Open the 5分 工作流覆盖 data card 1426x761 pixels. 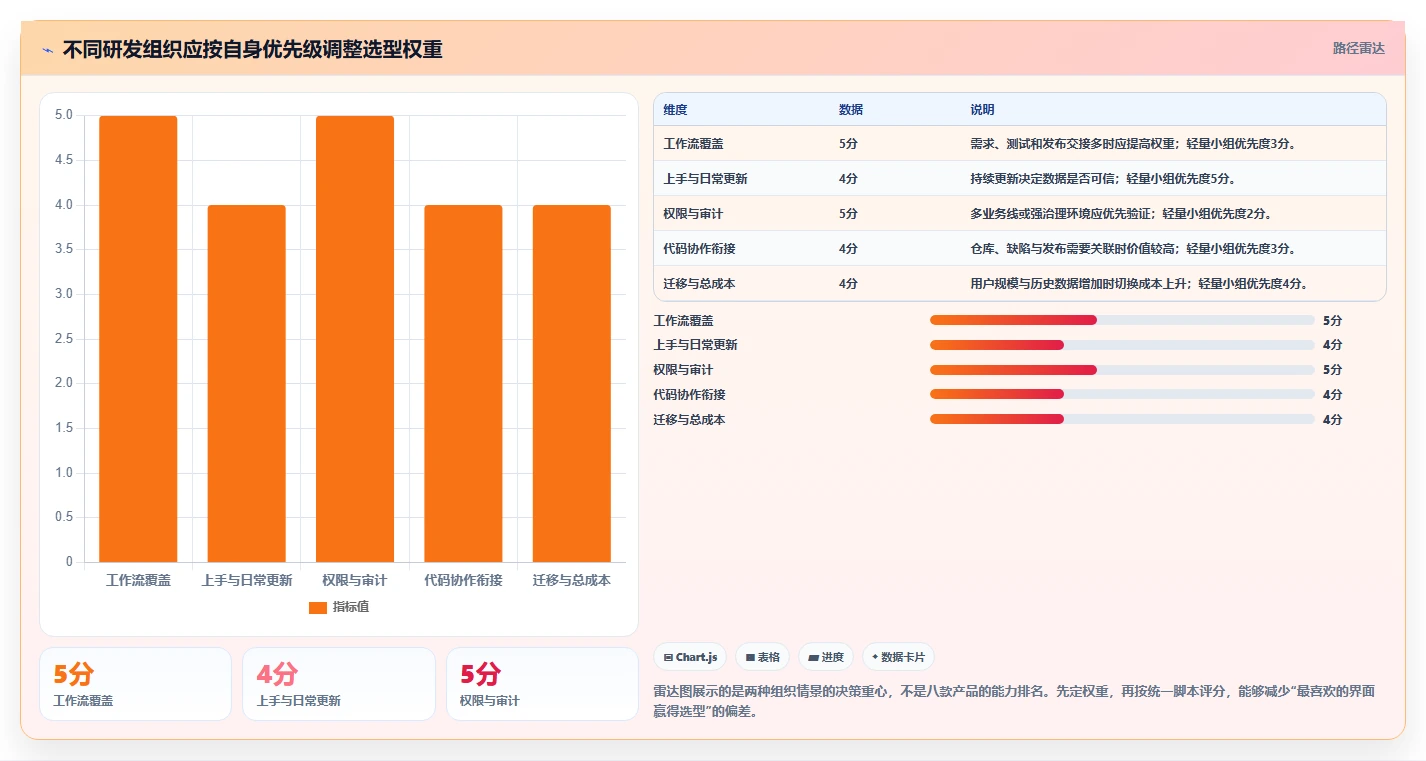tap(135, 684)
